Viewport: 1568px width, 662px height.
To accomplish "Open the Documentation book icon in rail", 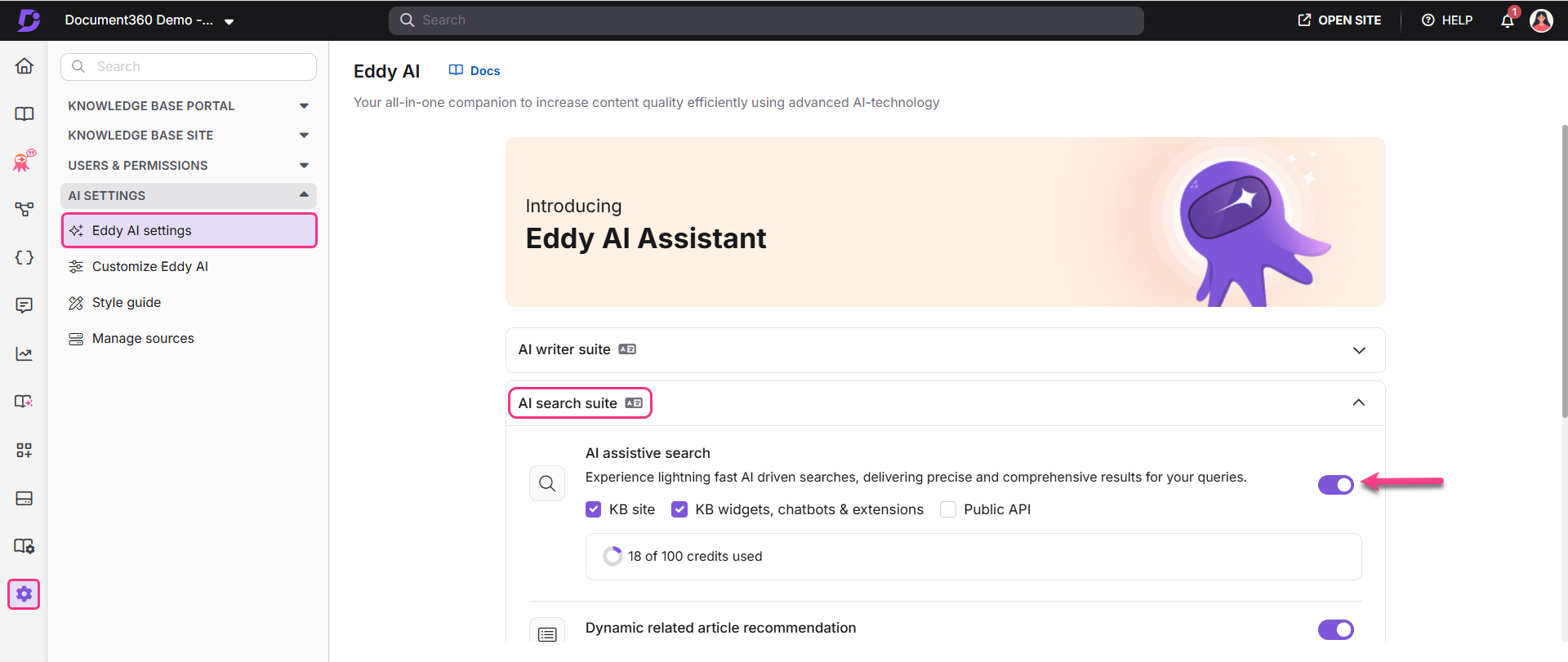I will click(x=24, y=113).
